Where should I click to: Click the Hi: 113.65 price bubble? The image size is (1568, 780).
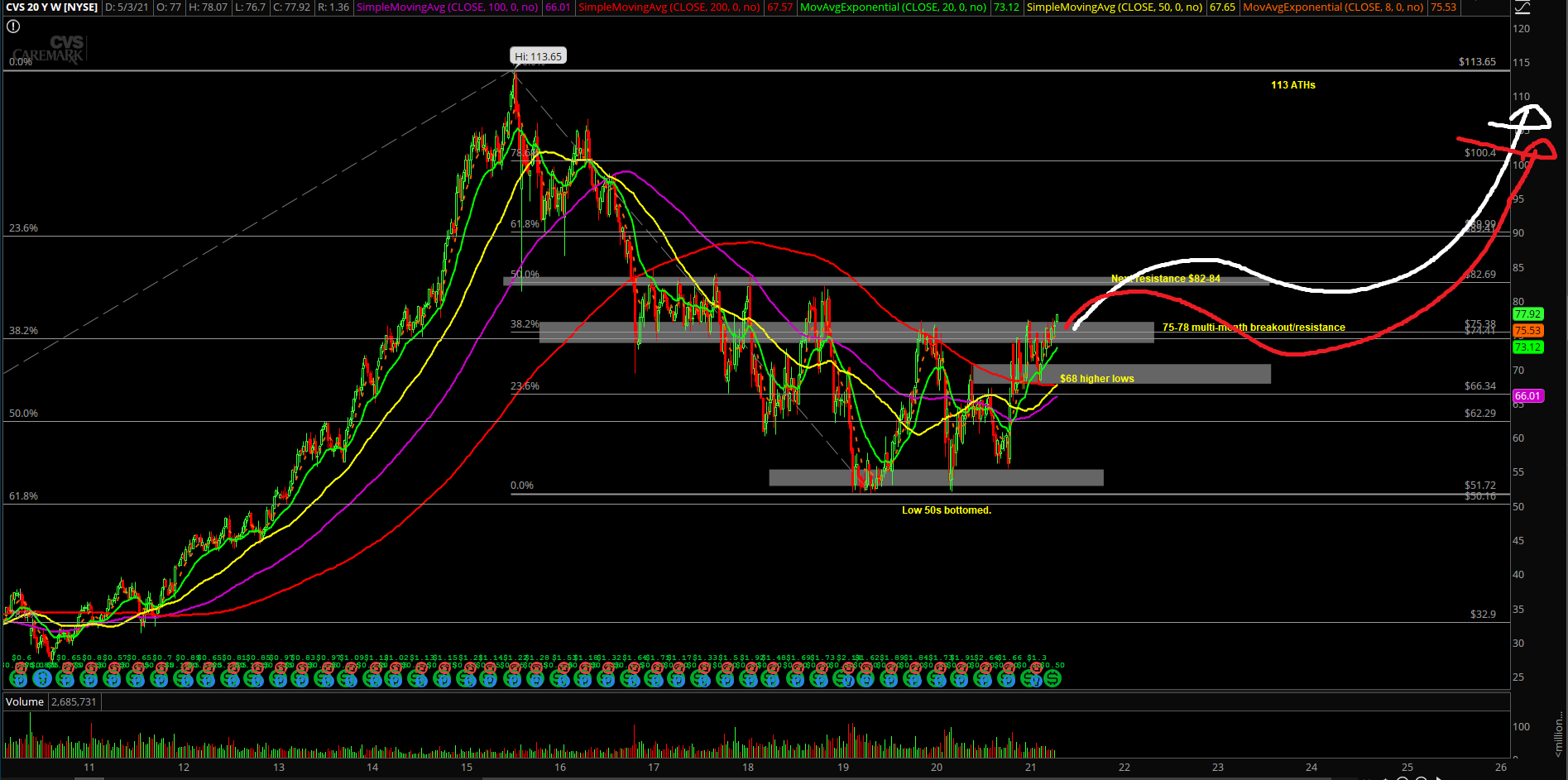[538, 56]
